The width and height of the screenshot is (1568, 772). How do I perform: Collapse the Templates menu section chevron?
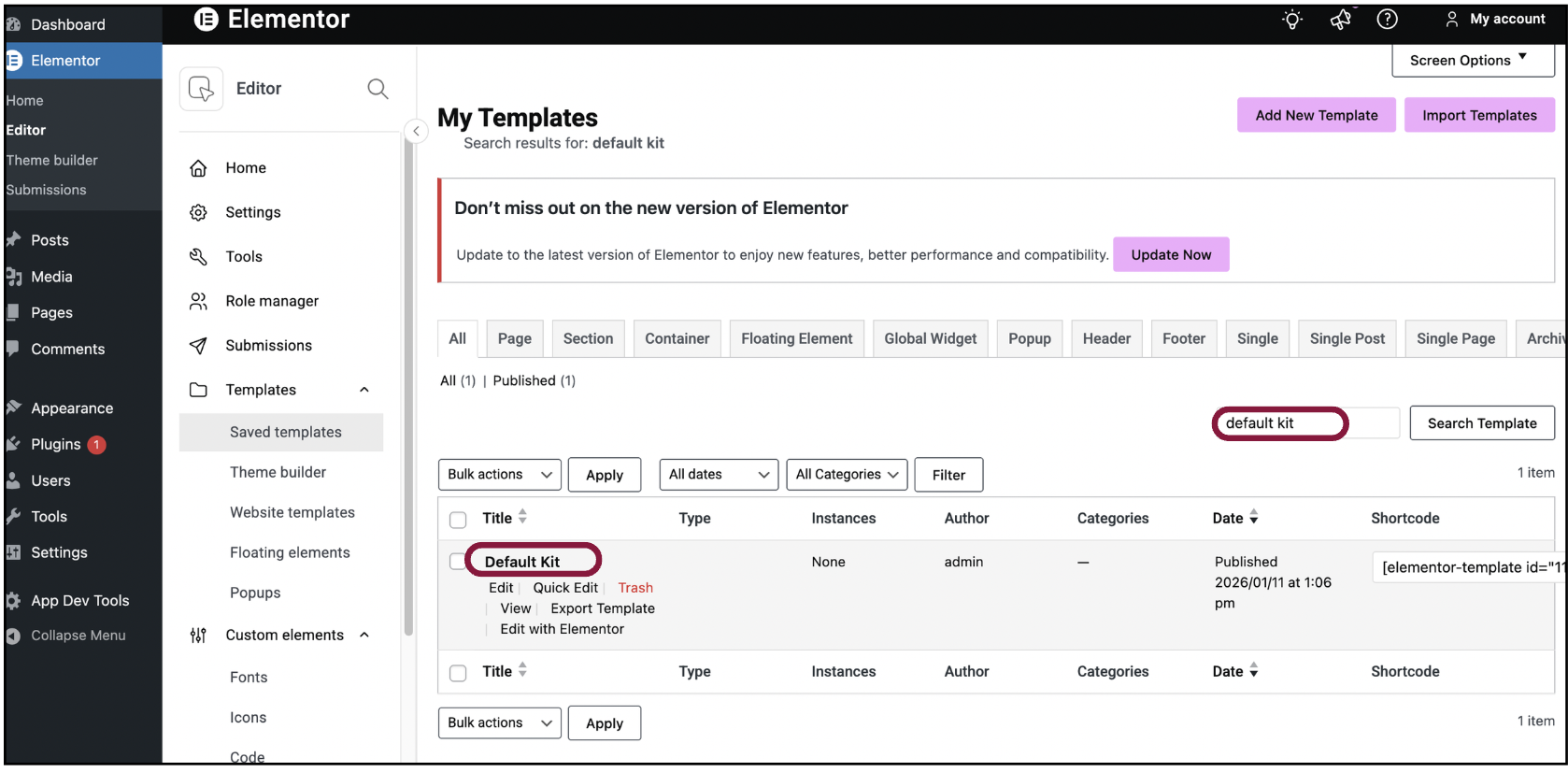364,390
